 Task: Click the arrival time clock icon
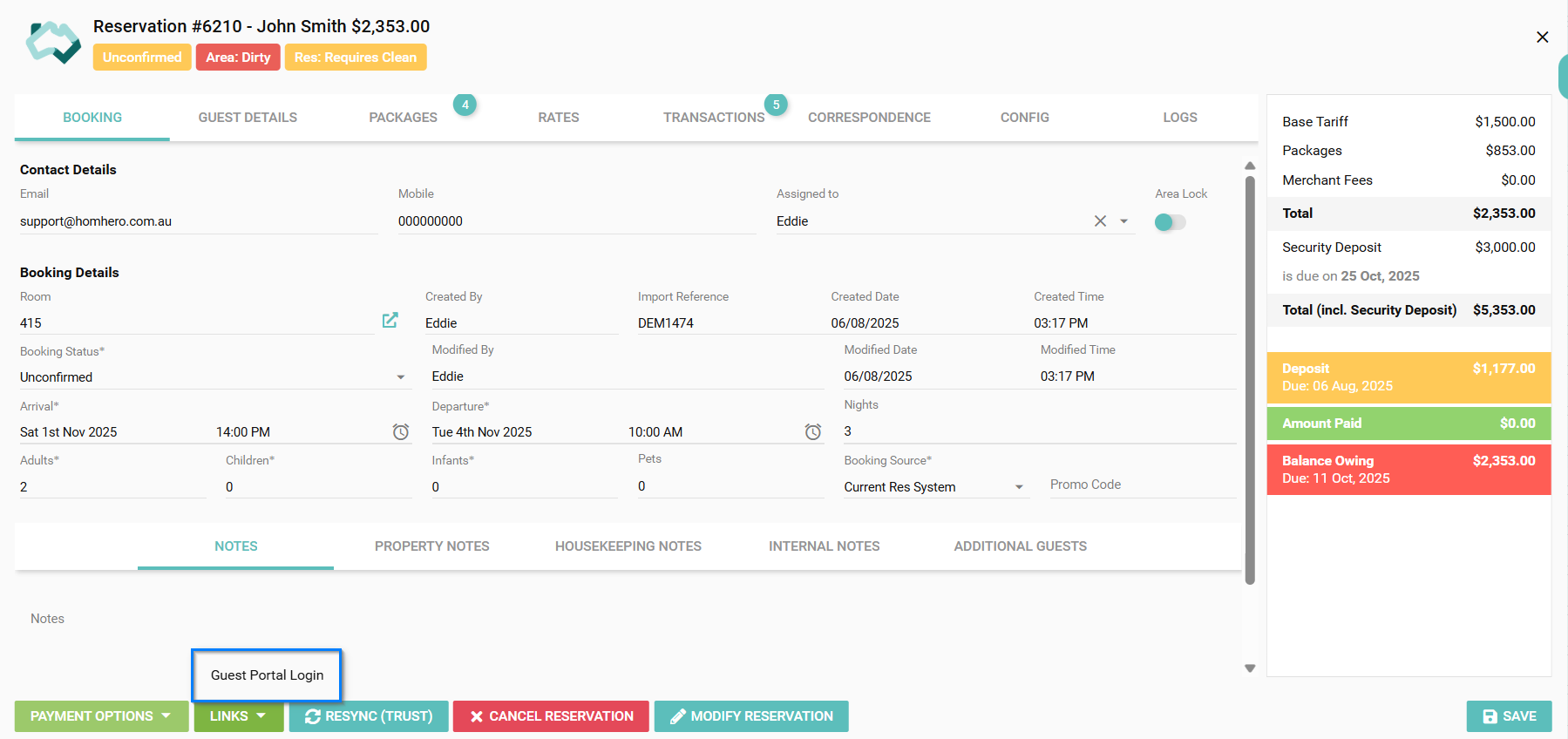pyautogui.click(x=401, y=431)
